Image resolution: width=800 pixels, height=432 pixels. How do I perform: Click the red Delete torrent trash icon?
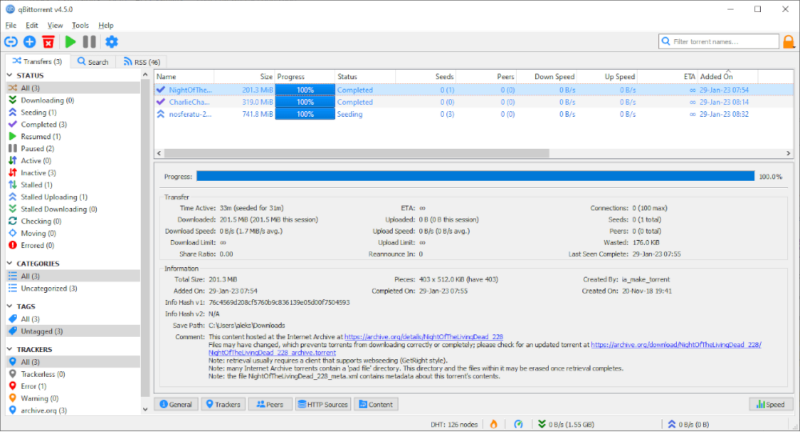tap(48, 42)
